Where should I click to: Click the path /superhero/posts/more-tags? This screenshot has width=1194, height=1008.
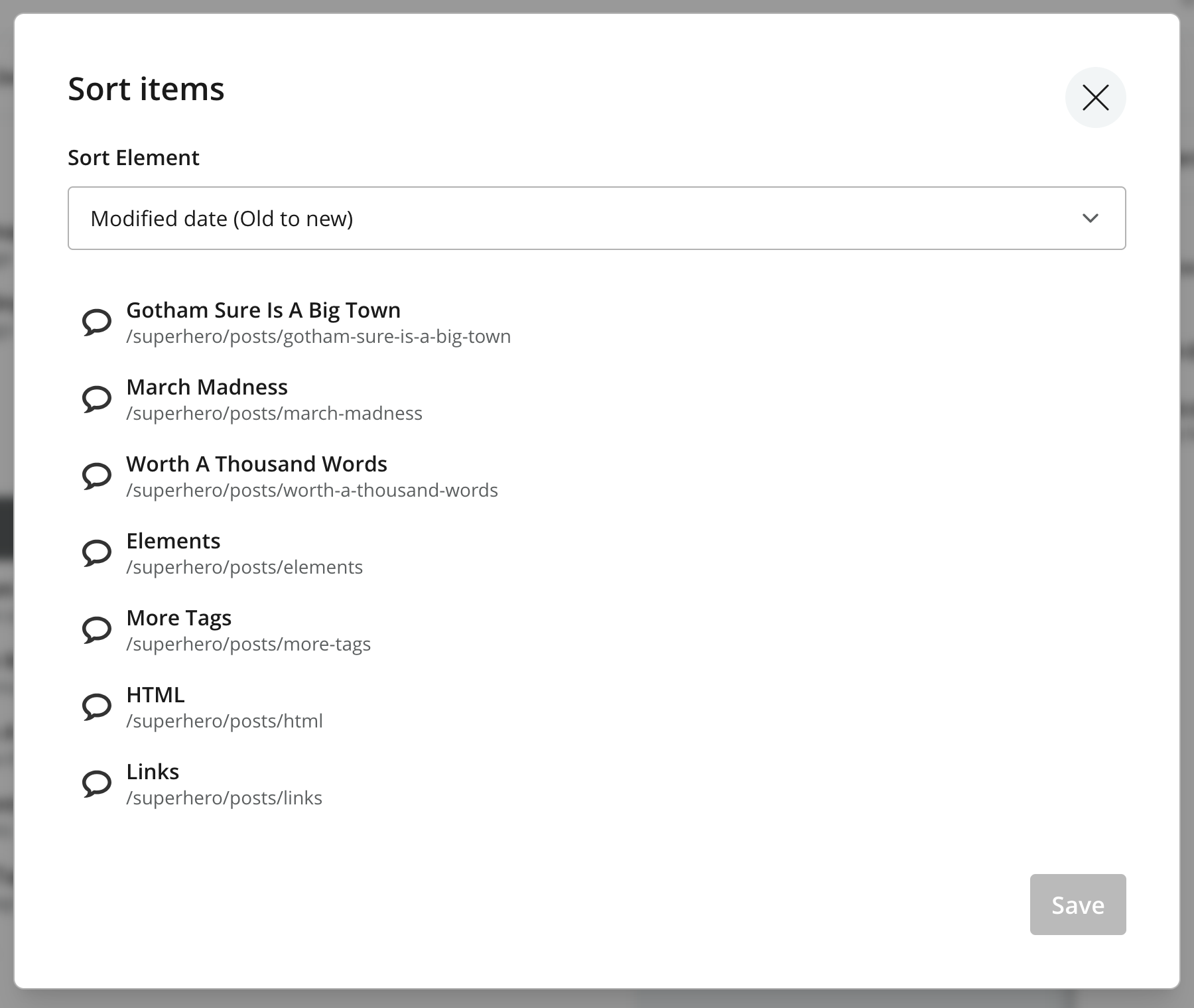click(x=248, y=645)
